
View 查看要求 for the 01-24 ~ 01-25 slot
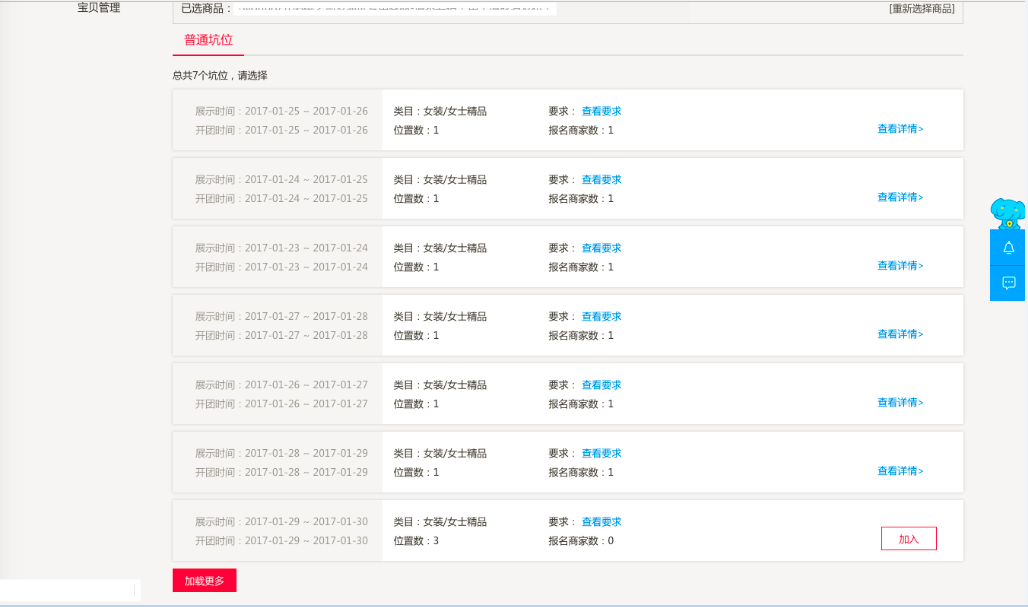601,180
